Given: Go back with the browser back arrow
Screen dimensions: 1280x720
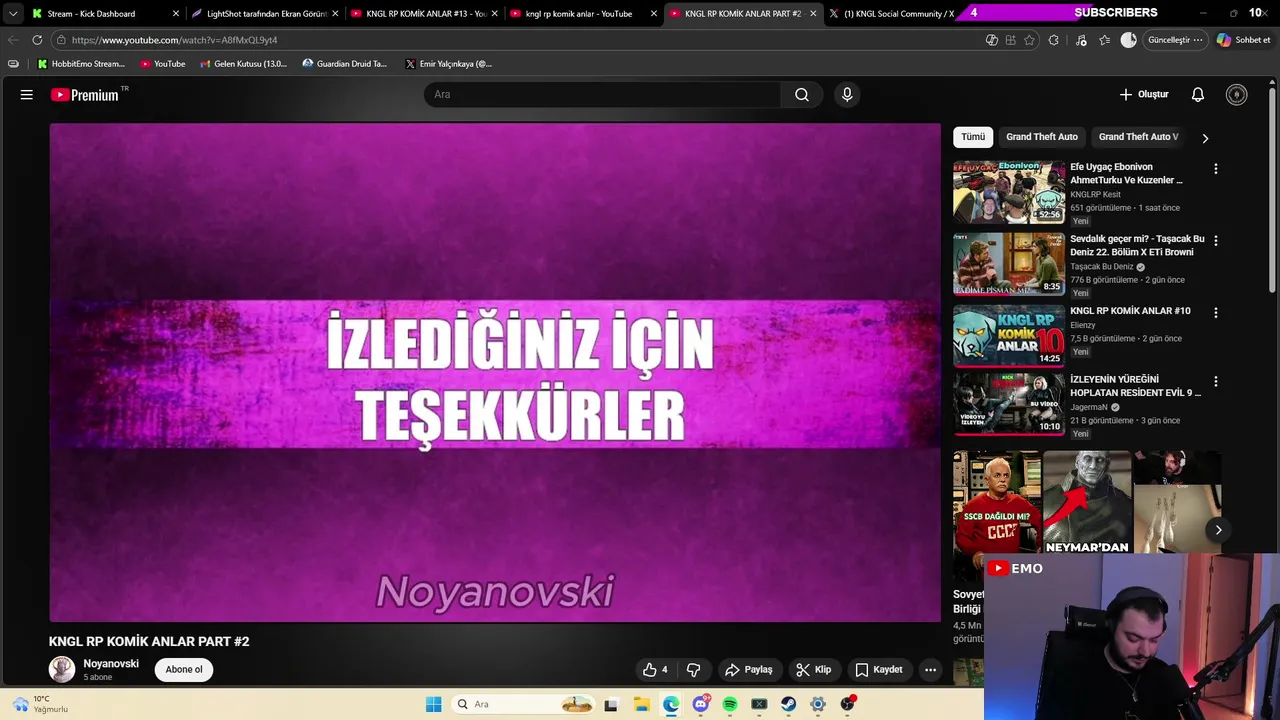Looking at the screenshot, I should pyautogui.click(x=12, y=40).
